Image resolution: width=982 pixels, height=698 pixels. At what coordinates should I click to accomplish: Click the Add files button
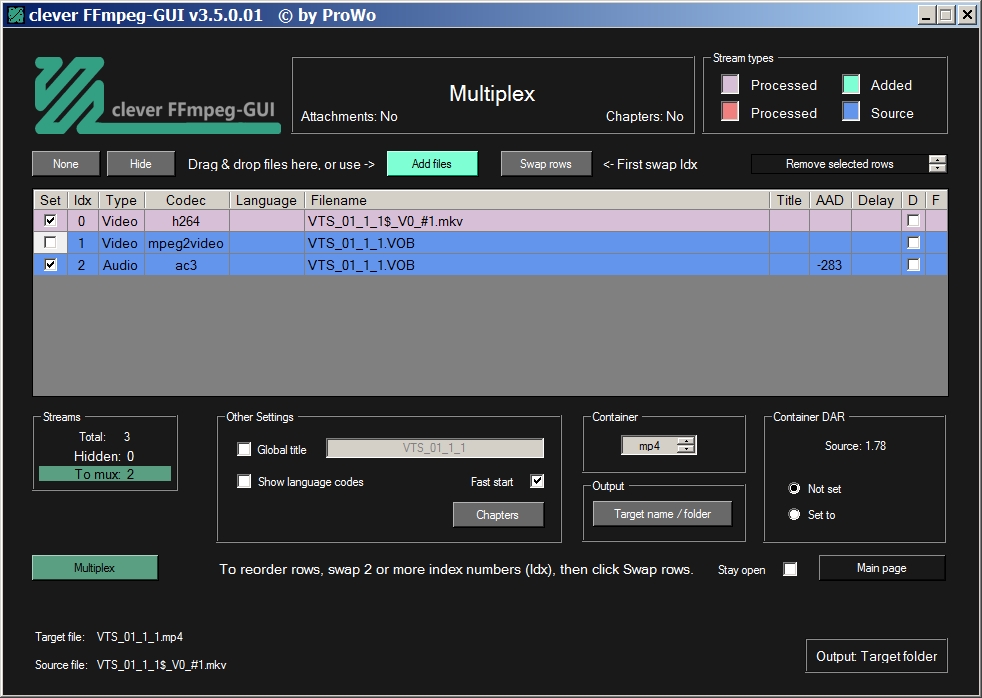(x=432, y=164)
